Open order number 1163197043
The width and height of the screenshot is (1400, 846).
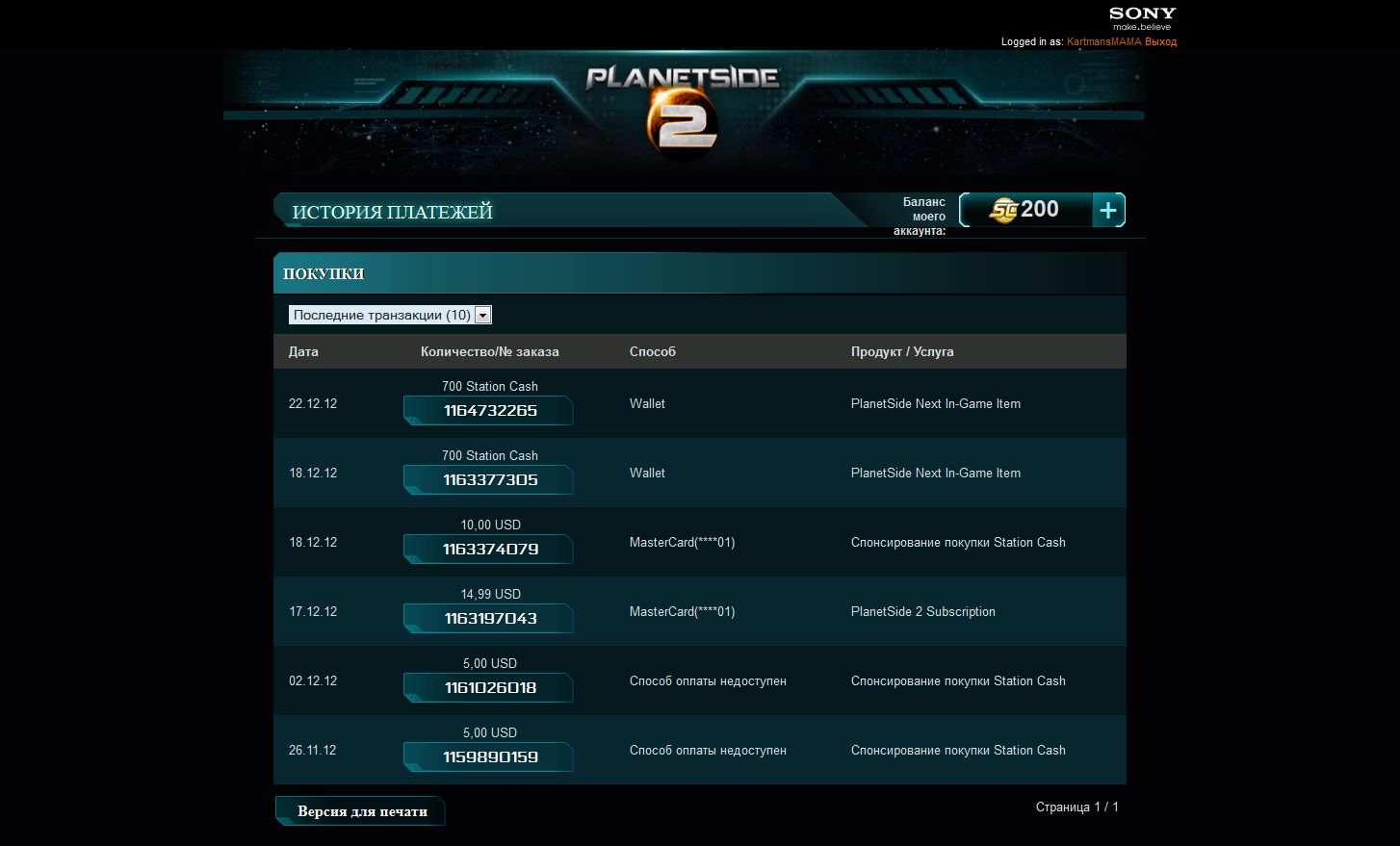(489, 619)
